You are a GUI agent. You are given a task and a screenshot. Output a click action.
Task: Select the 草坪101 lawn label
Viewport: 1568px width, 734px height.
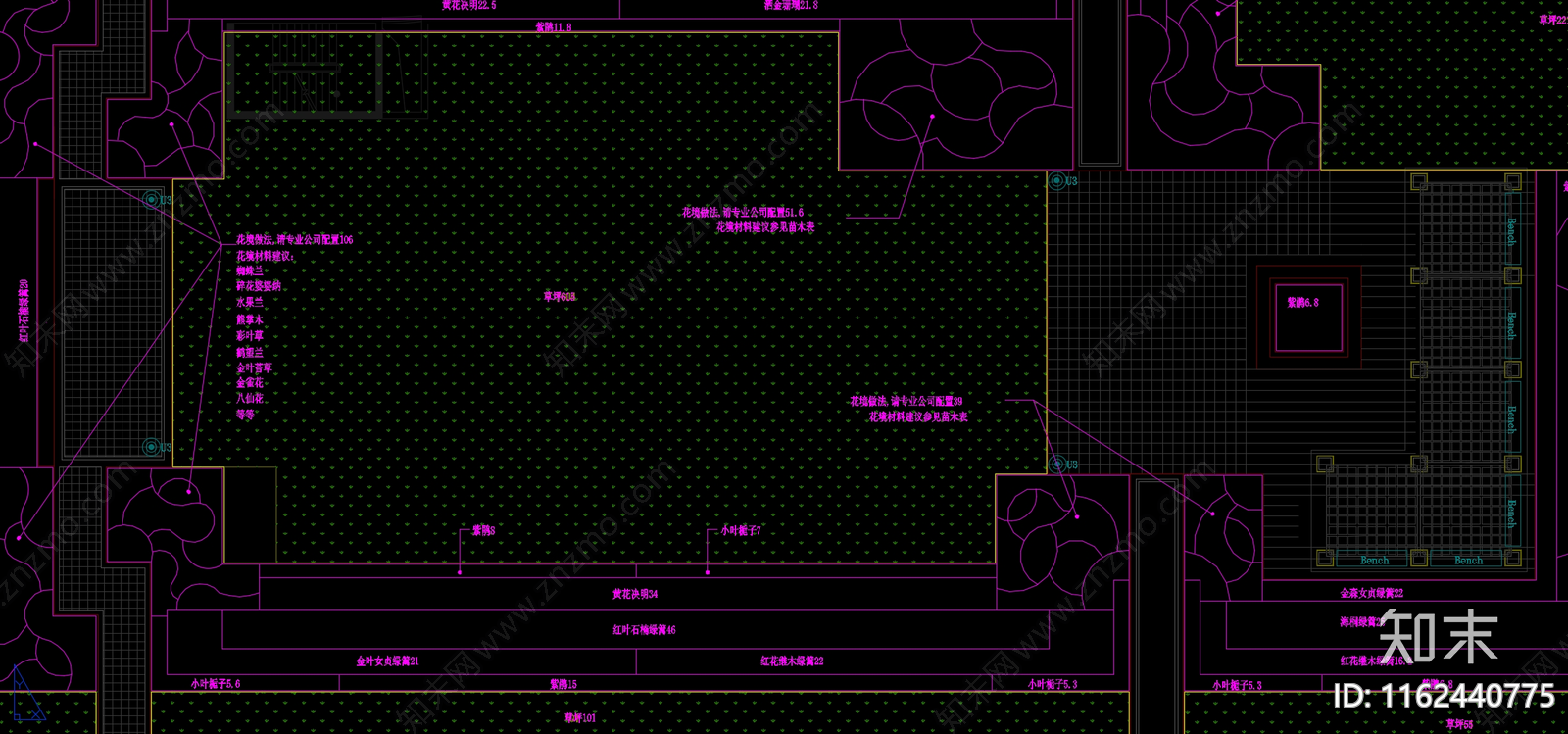pos(580,718)
